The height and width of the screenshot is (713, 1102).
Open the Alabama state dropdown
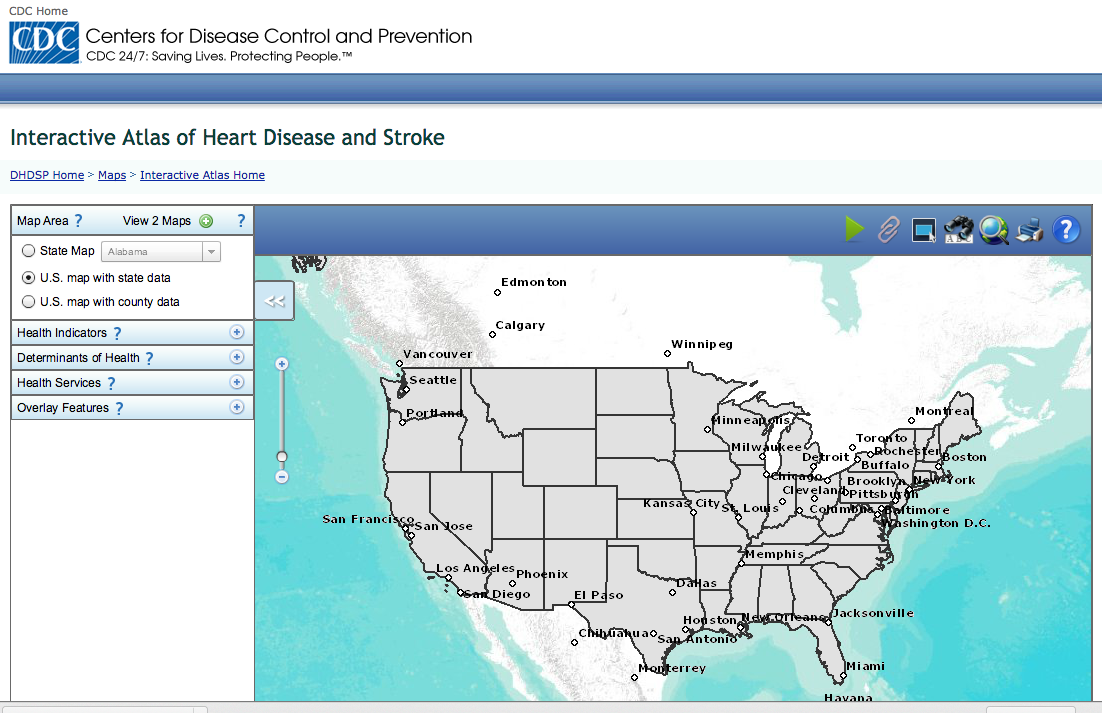210,252
